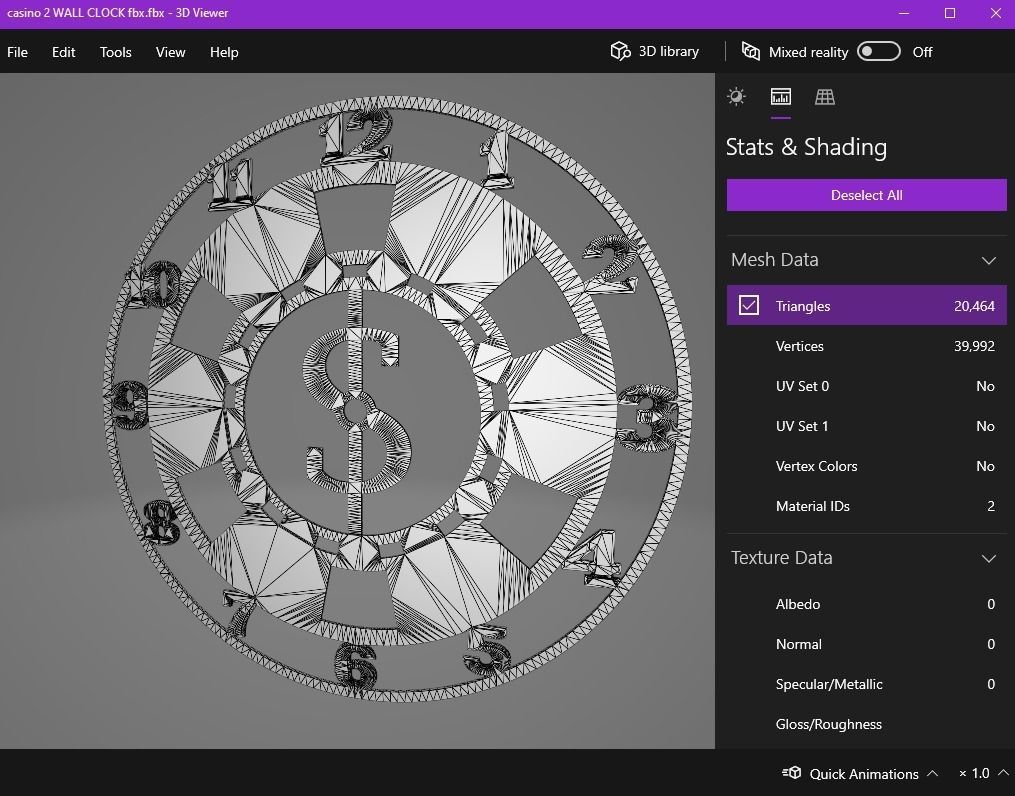
Task: Open the 3D library
Action: tap(653, 51)
